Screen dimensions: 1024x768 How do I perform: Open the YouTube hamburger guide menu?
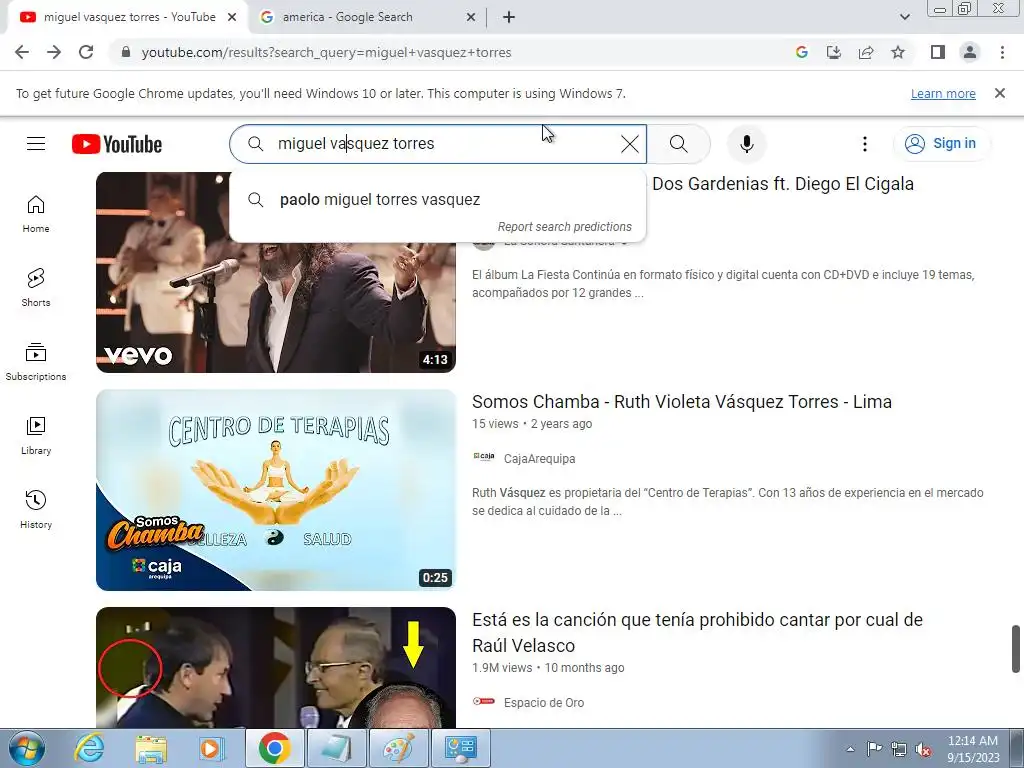[36, 144]
